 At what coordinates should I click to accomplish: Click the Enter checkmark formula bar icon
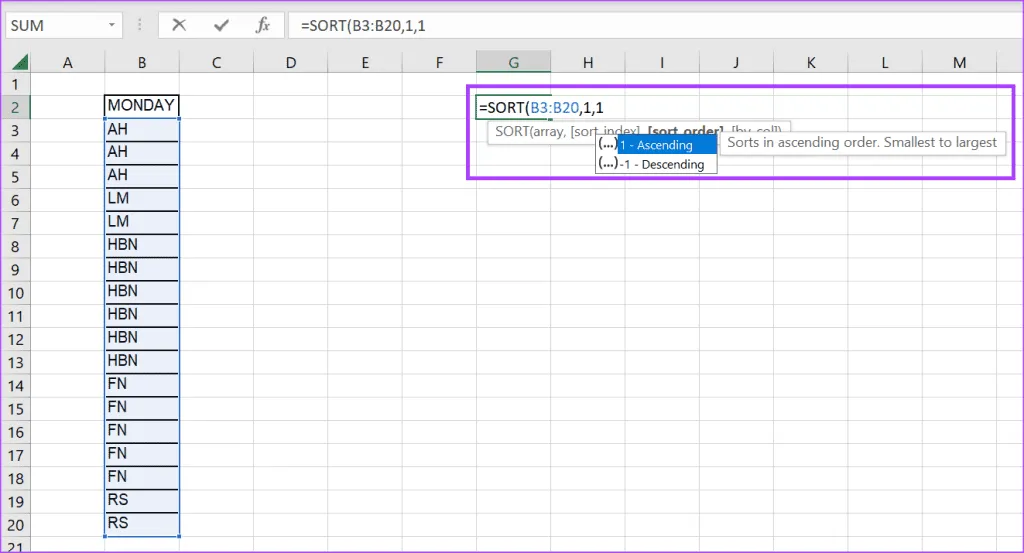point(221,26)
